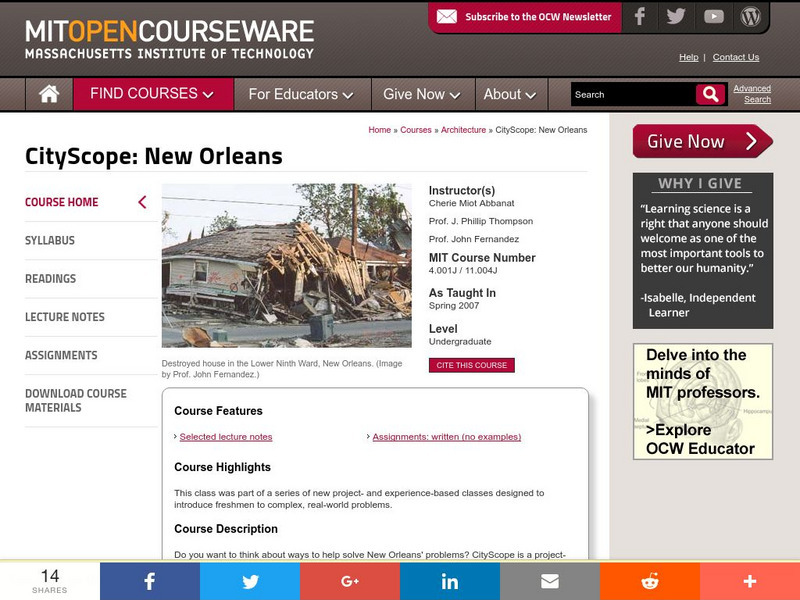Image resolution: width=800 pixels, height=600 pixels.
Task: Click the MIT OpenCourseWare logo
Action: click(169, 39)
